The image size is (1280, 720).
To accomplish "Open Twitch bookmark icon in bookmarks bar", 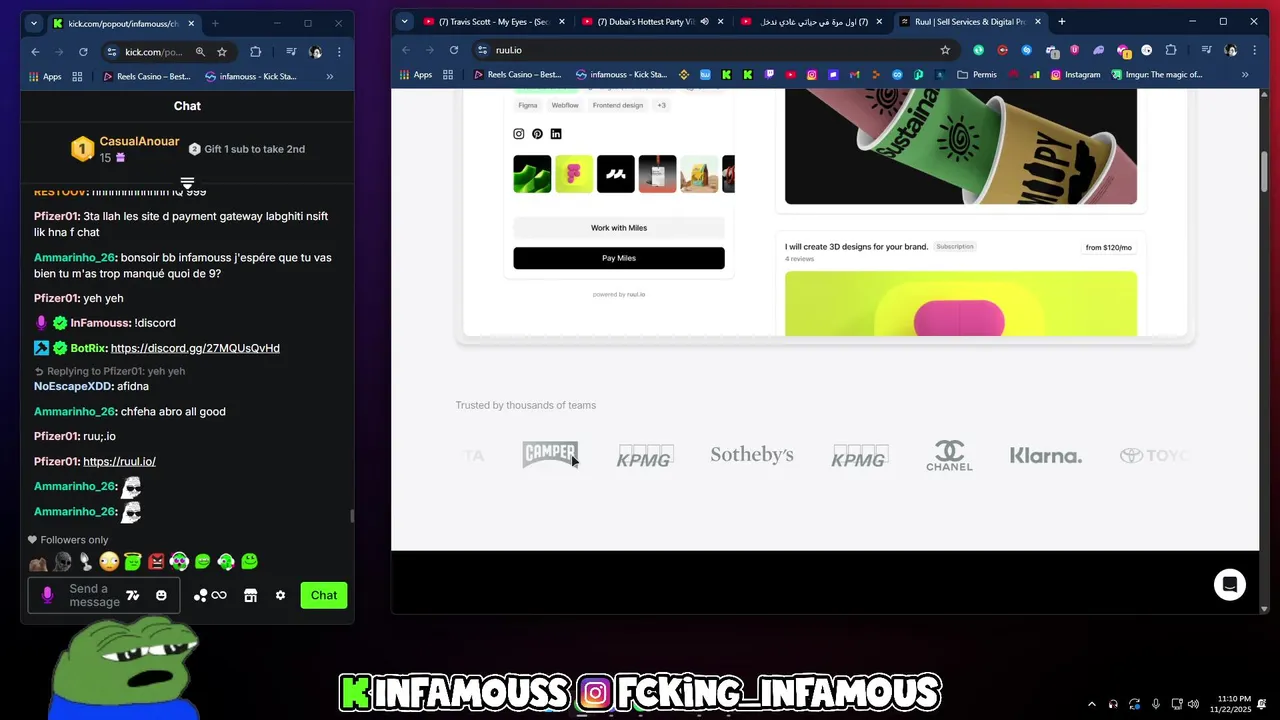I will (x=769, y=74).
